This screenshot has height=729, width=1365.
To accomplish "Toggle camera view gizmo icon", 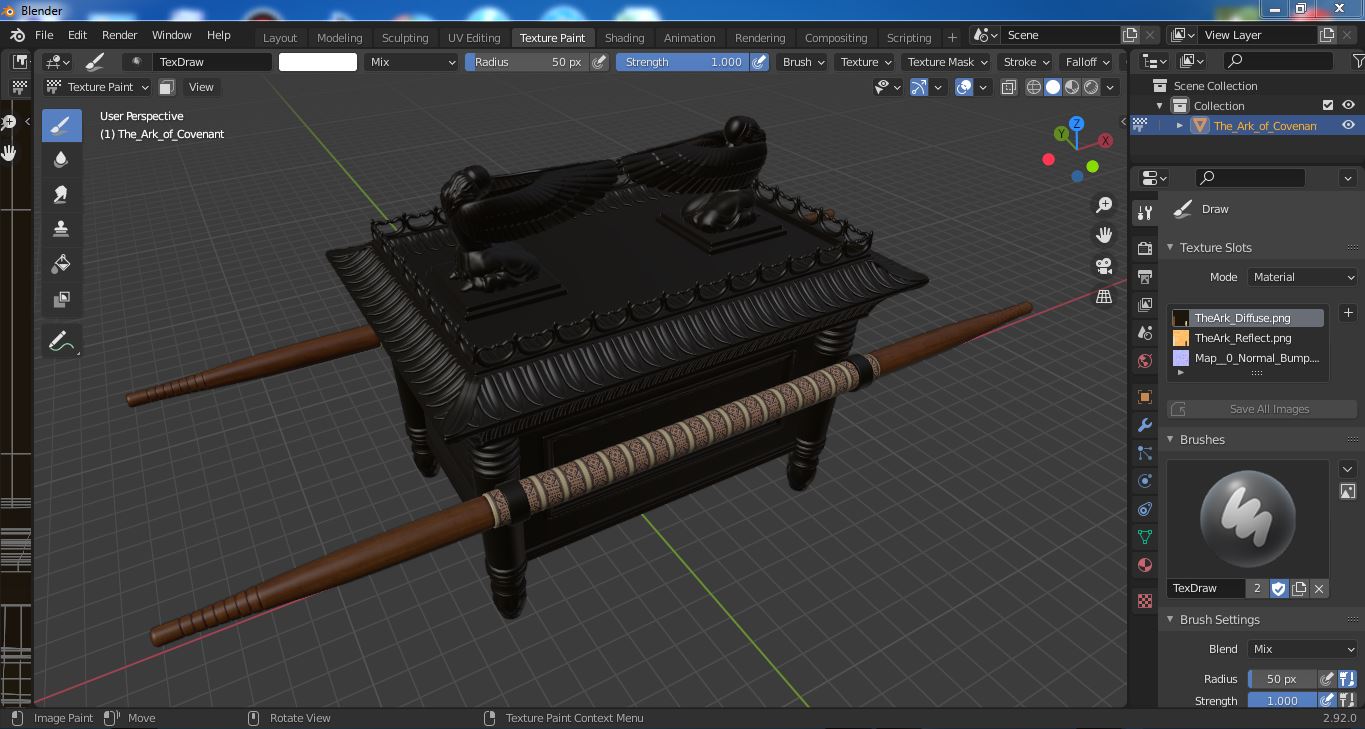I will tap(1104, 266).
